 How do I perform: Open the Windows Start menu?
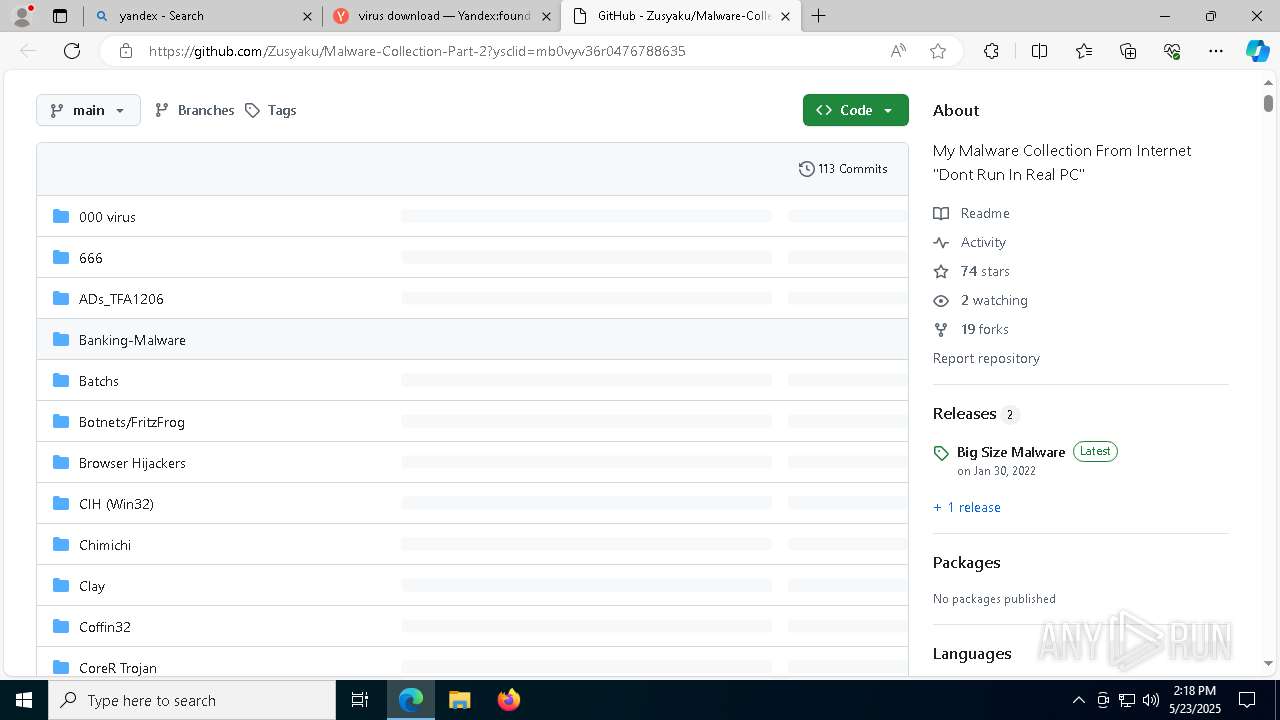tap(24, 700)
